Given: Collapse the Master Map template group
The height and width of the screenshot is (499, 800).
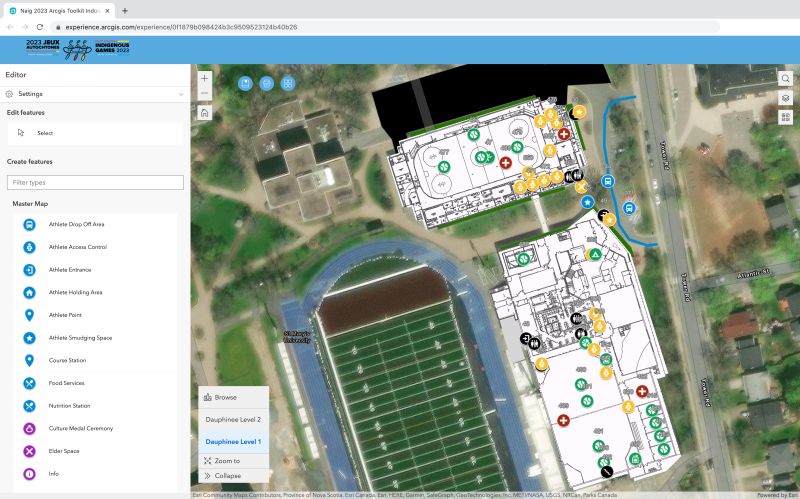Looking at the screenshot, I should [x=30, y=203].
